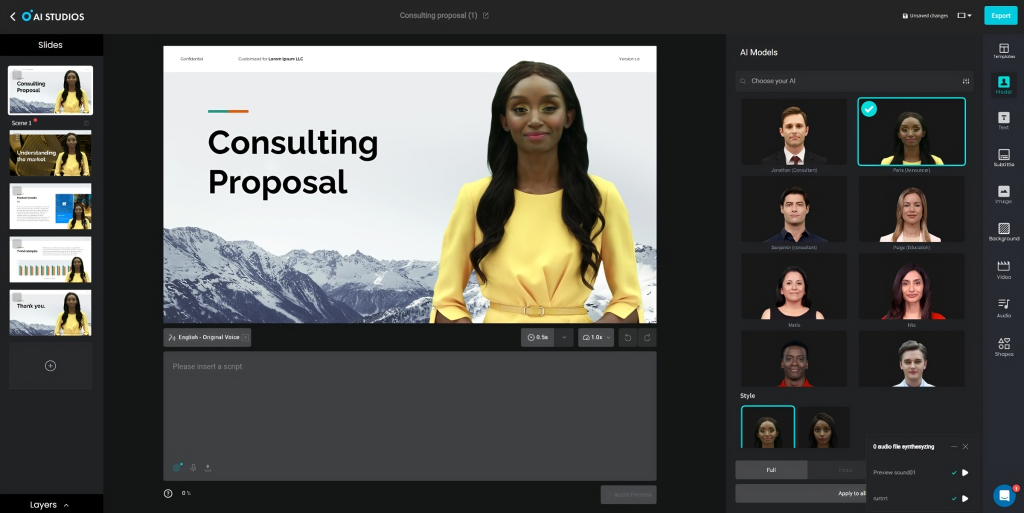The width and height of the screenshot is (1024, 513).
Task: Play the Preview sound01 audio
Action: click(965, 472)
